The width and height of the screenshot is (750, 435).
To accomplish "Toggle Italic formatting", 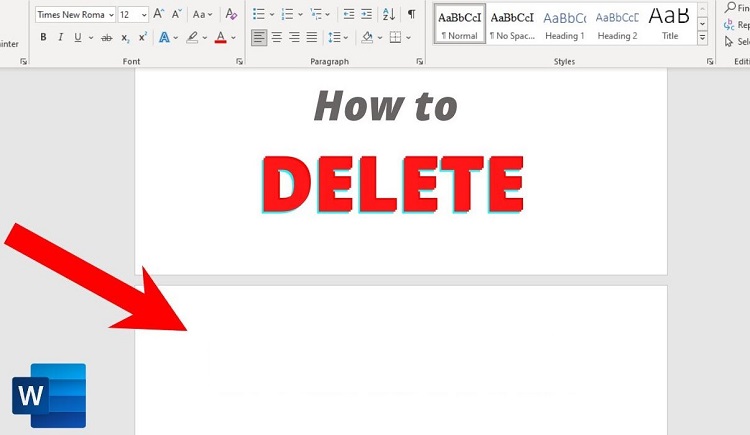I will click(x=60, y=37).
